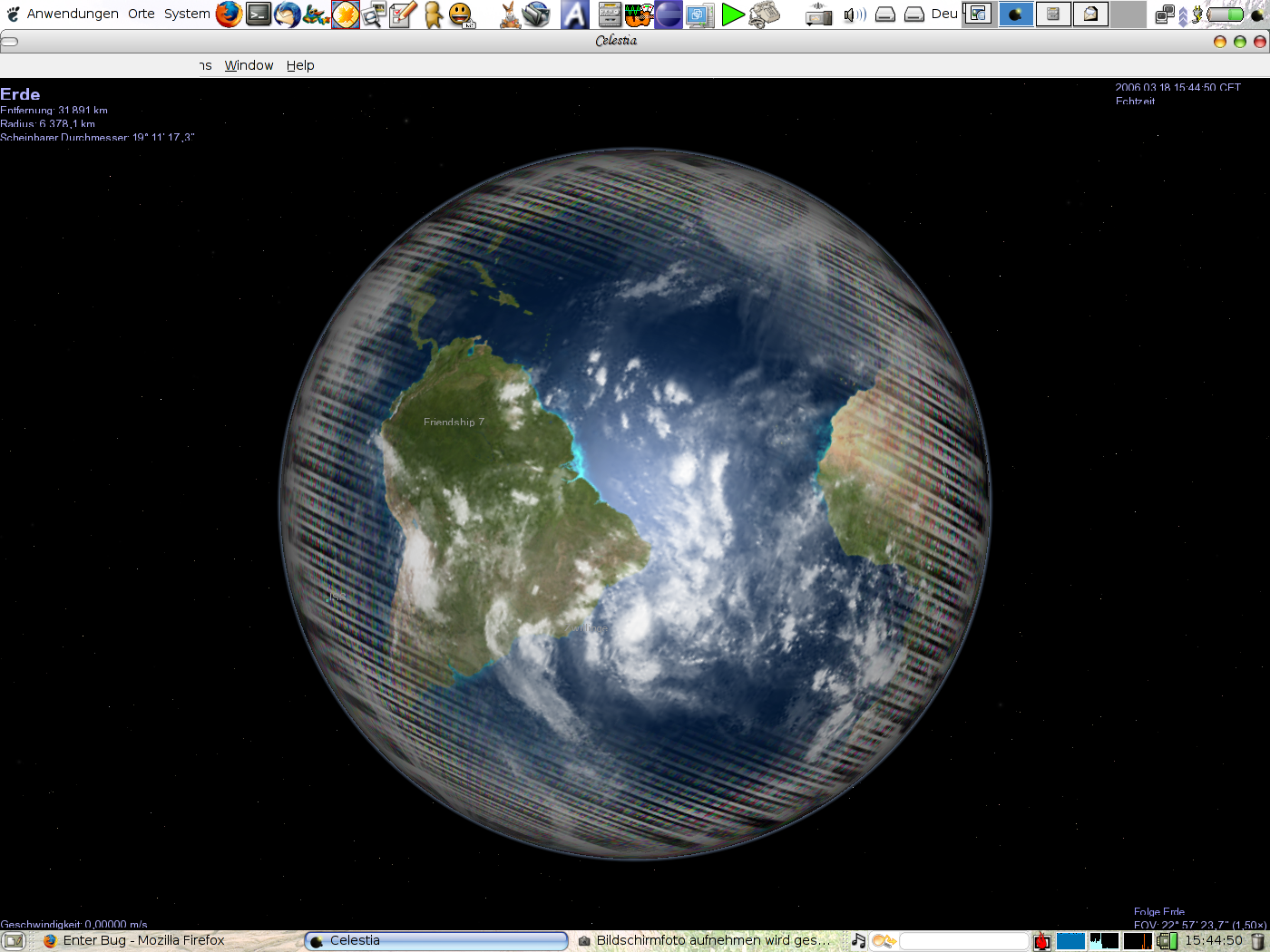Viewport: 1270px width, 952px height.
Task: Click the Friendship 7 label on Earth
Action: [454, 423]
